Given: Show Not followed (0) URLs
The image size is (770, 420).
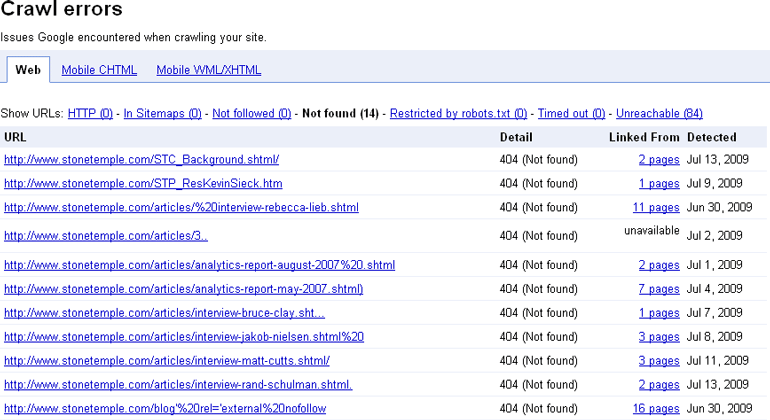Looking at the screenshot, I should tap(251, 113).
